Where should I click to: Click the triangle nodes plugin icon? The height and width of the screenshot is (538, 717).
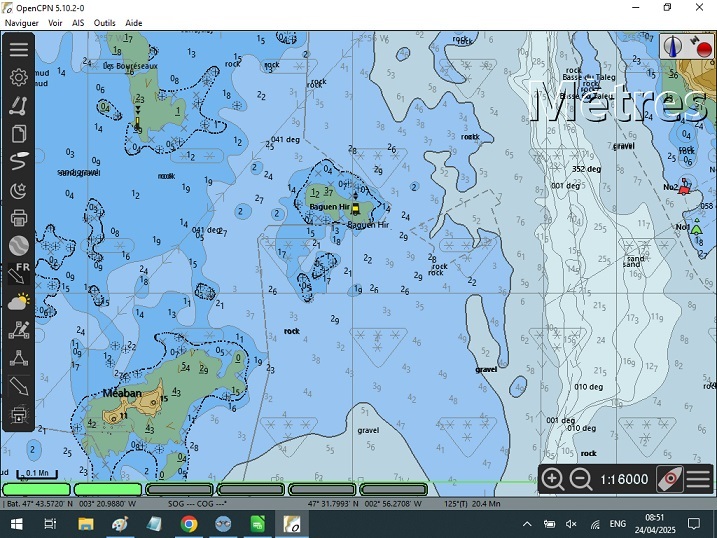pyautogui.click(x=19, y=358)
